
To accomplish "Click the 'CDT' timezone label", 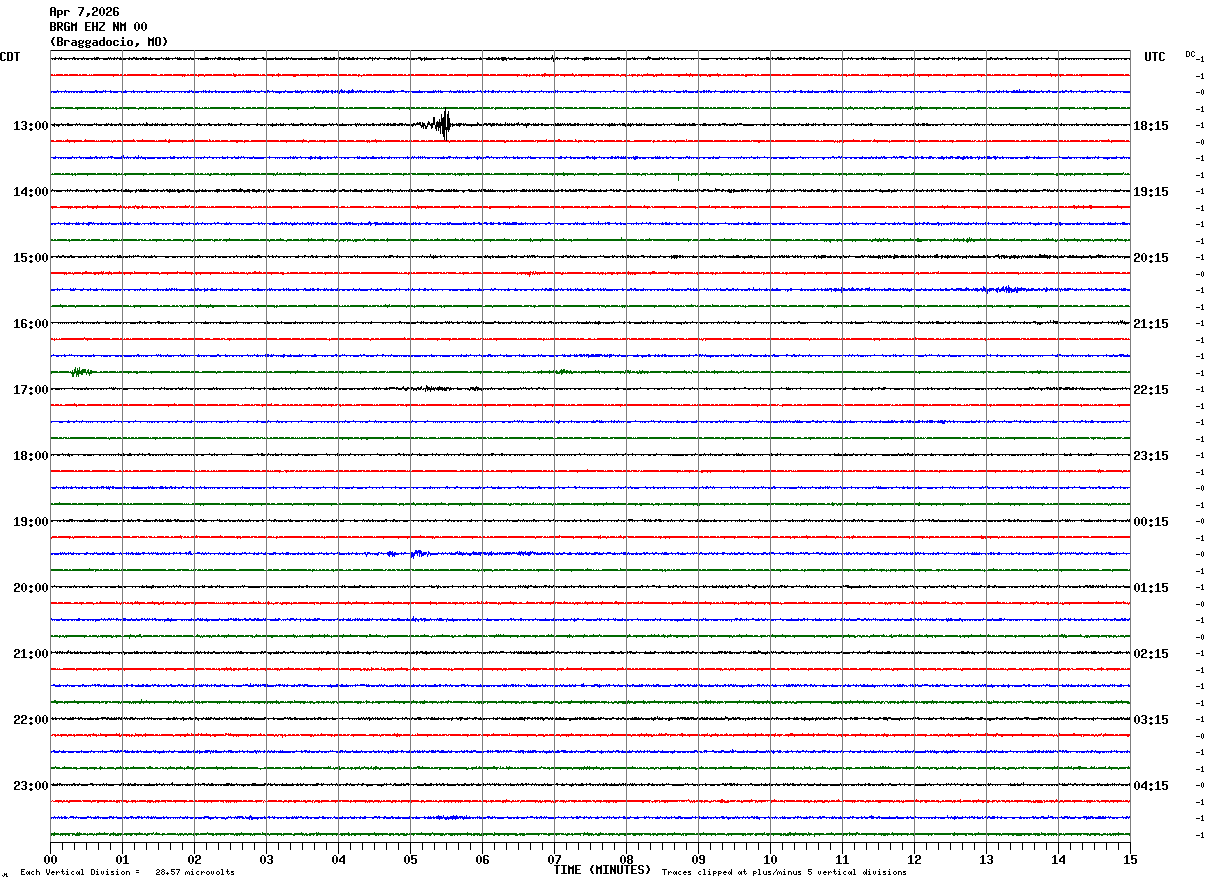I will 10,57.
